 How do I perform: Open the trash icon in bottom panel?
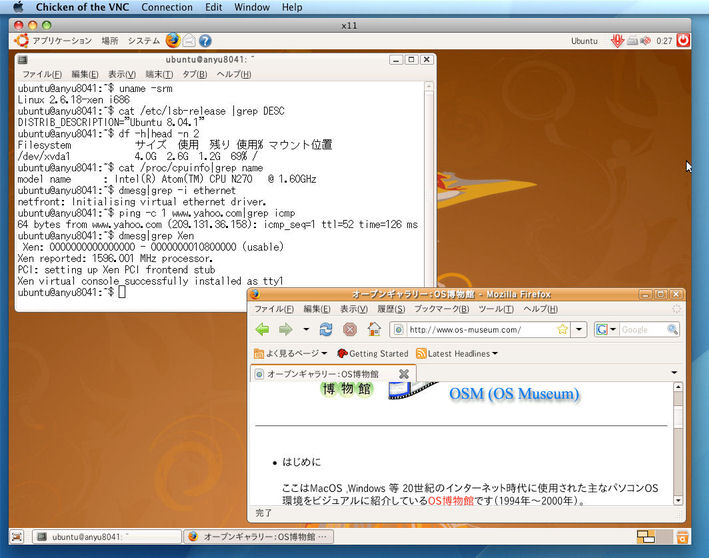(682, 537)
